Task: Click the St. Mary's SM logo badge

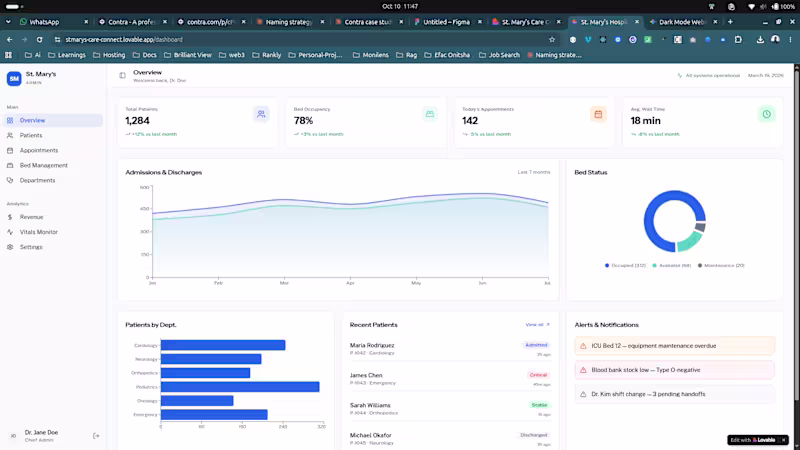Action: coord(14,79)
